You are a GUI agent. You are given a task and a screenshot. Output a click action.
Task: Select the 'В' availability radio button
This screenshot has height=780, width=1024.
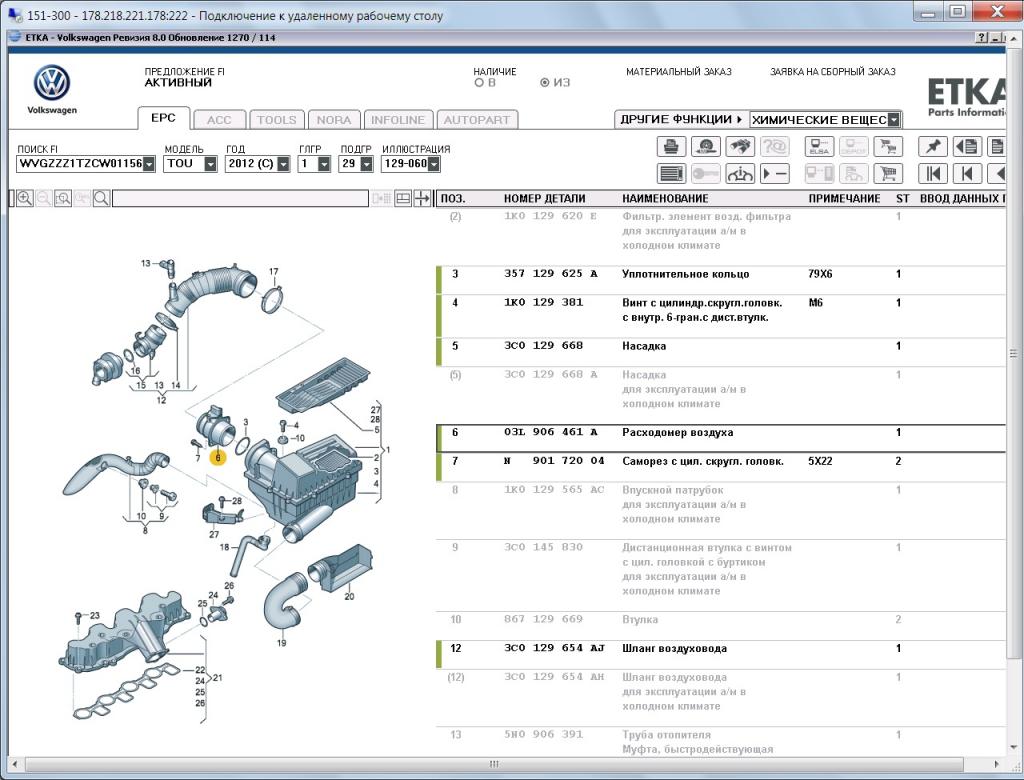pos(479,83)
